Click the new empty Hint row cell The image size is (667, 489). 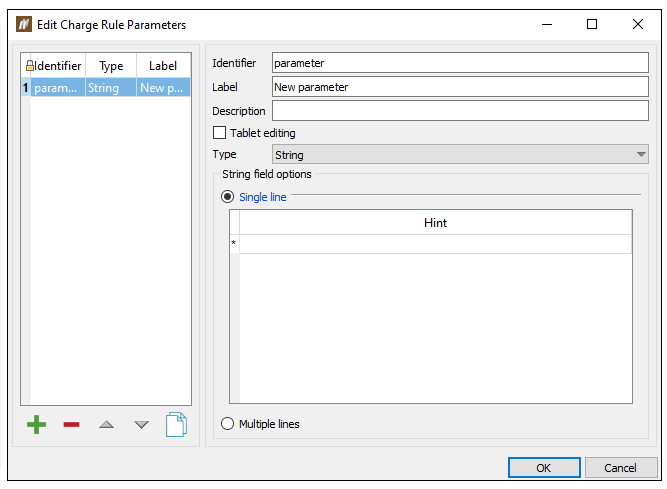pyautogui.click(x=435, y=244)
